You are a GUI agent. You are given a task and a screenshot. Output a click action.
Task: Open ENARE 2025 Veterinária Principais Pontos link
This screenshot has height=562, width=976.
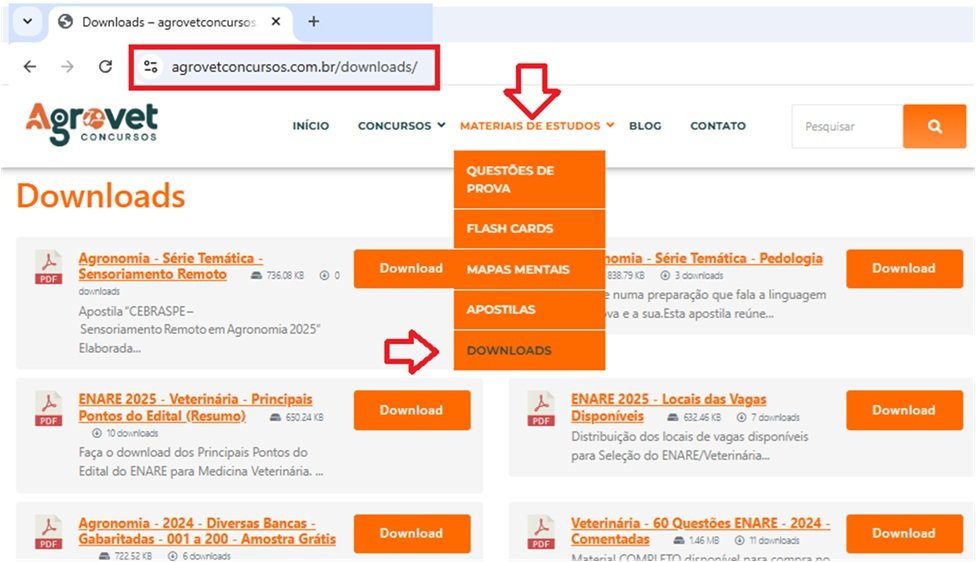pos(195,407)
